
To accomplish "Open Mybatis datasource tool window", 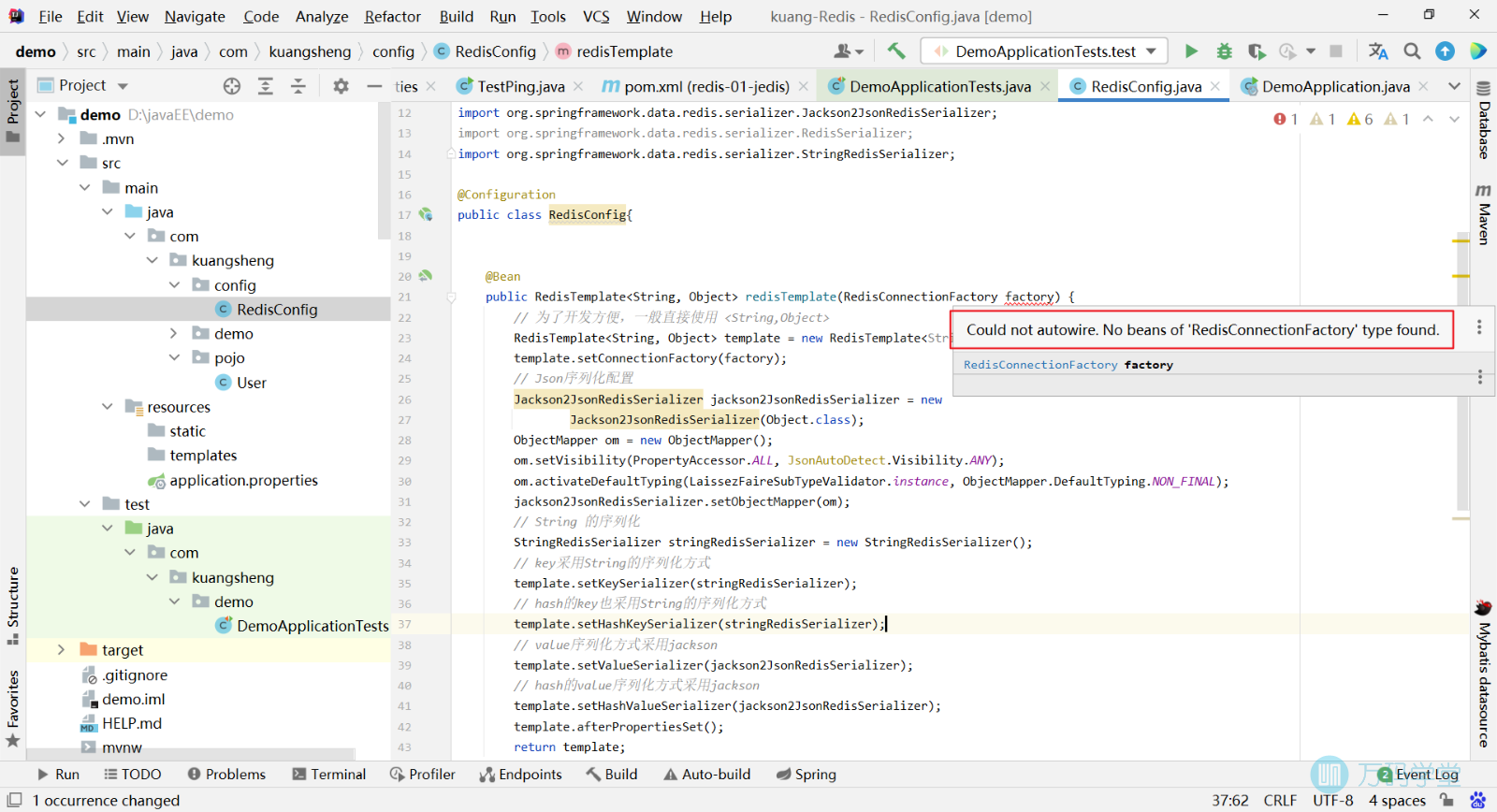I will (1484, 674).
